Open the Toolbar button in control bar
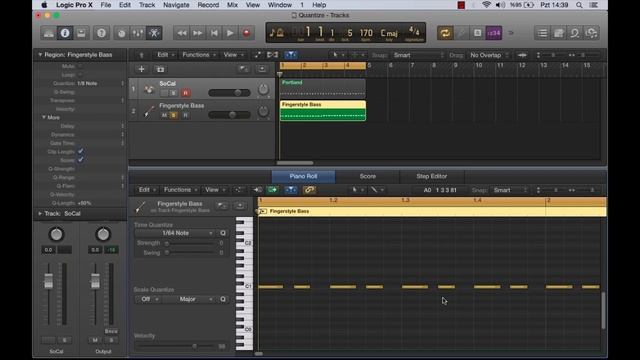The width and height of the screenshot is (640, 360). pyautogui.click(x=81, y=33)
